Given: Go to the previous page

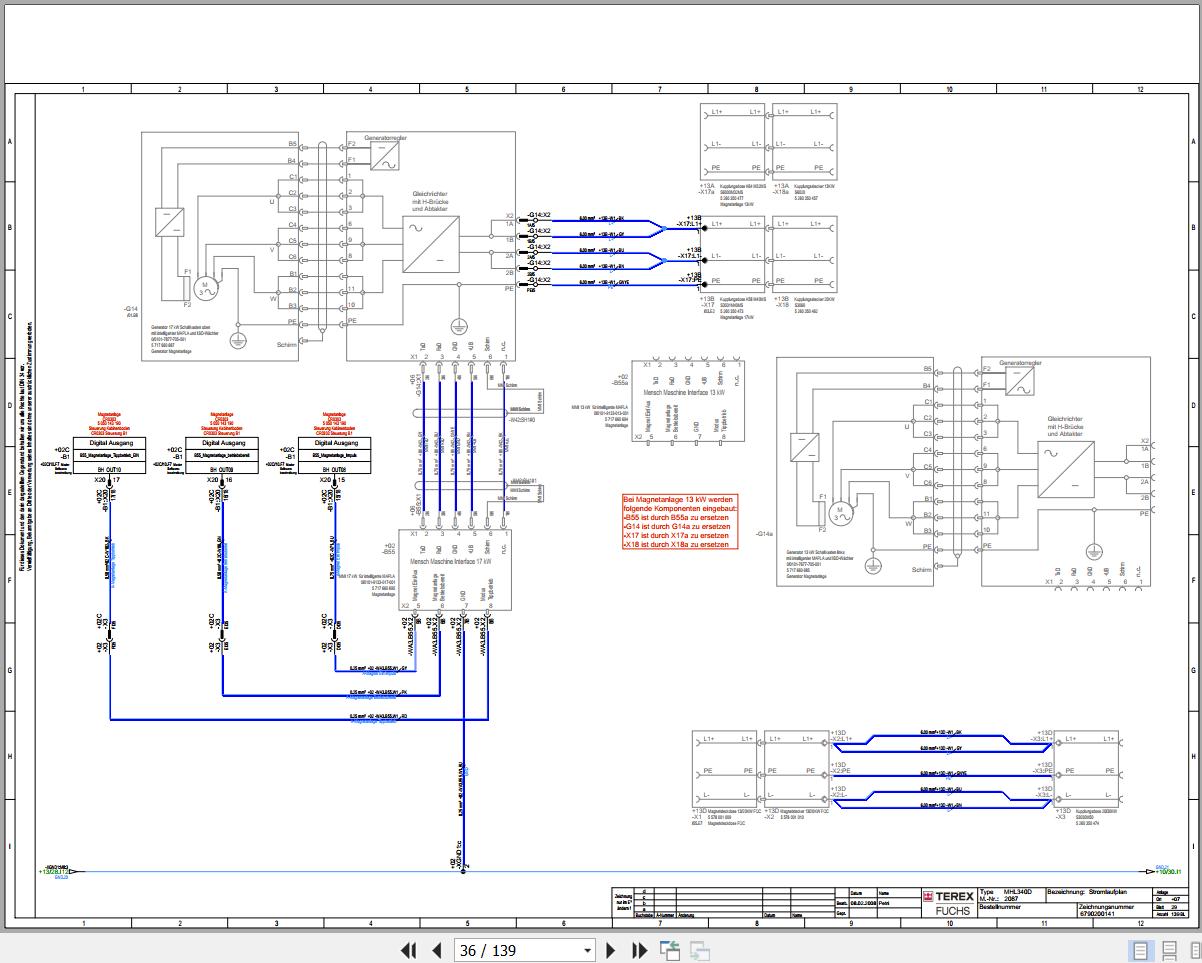Looking at the screenshot, I should click(x=435, y=950).
